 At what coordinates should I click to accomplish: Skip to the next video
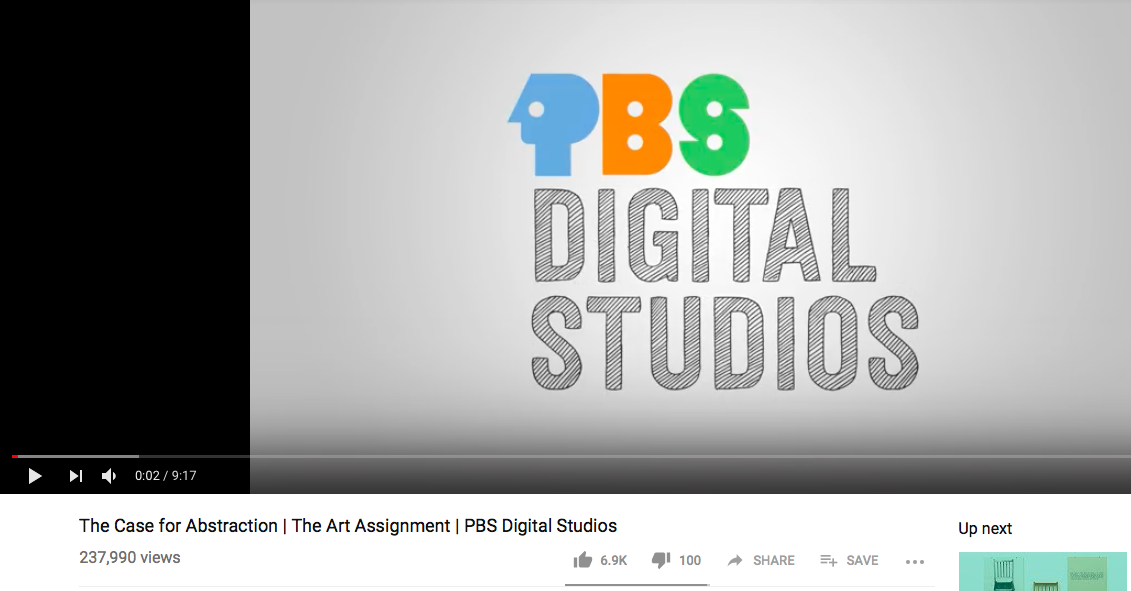tap(76, 476)
